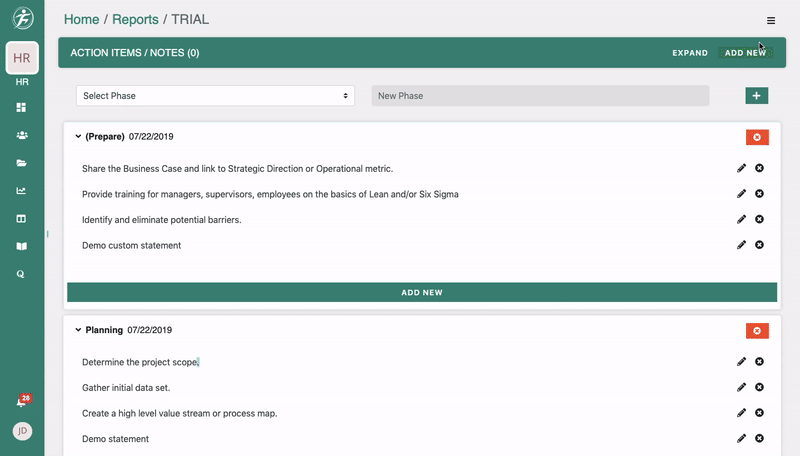Navigate to Home breadcrumb link
Viewport: 800px width, 456px height.
(81, 19)
